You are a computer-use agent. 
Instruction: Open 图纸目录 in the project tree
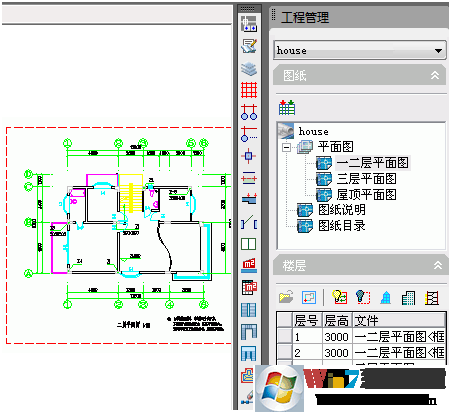(x=342, y=226)
